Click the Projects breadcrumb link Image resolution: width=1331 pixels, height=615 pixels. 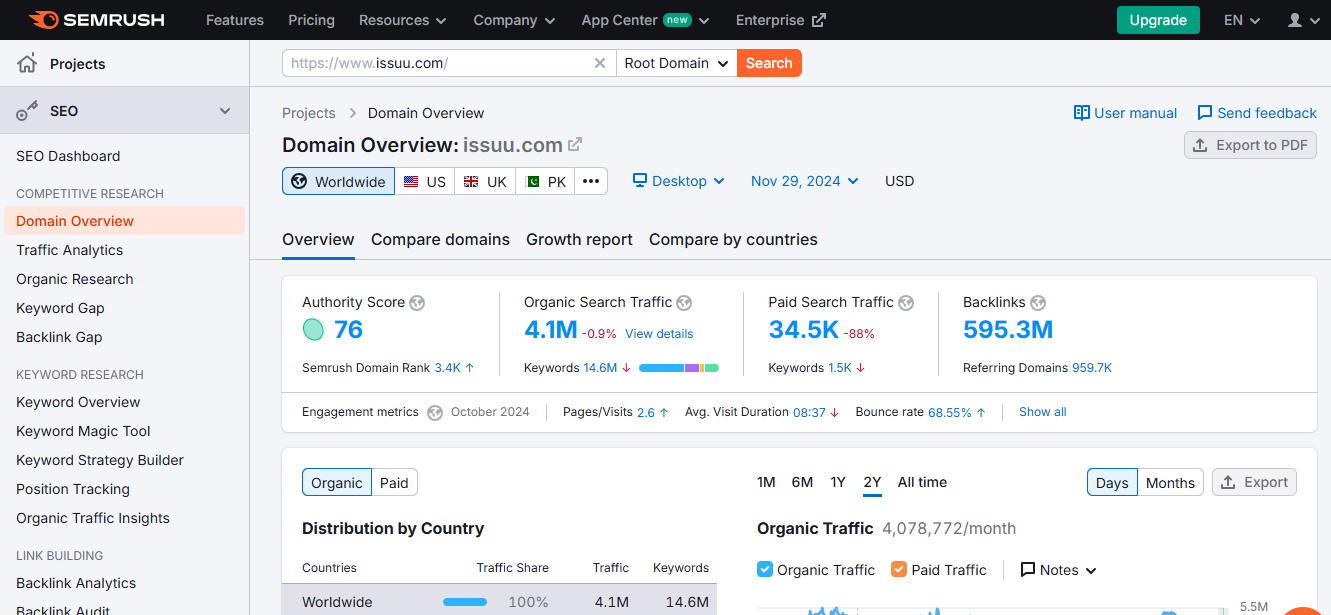tap(309, 113)
